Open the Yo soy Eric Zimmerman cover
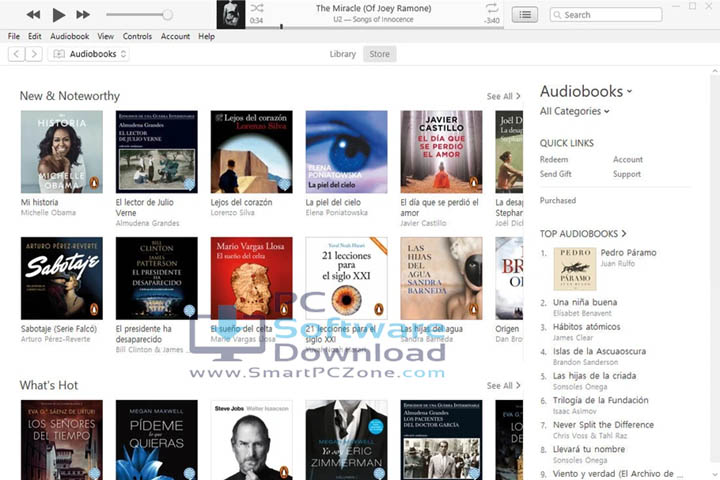The width and height of the screenshot is (720, 480). pos(346,440)
